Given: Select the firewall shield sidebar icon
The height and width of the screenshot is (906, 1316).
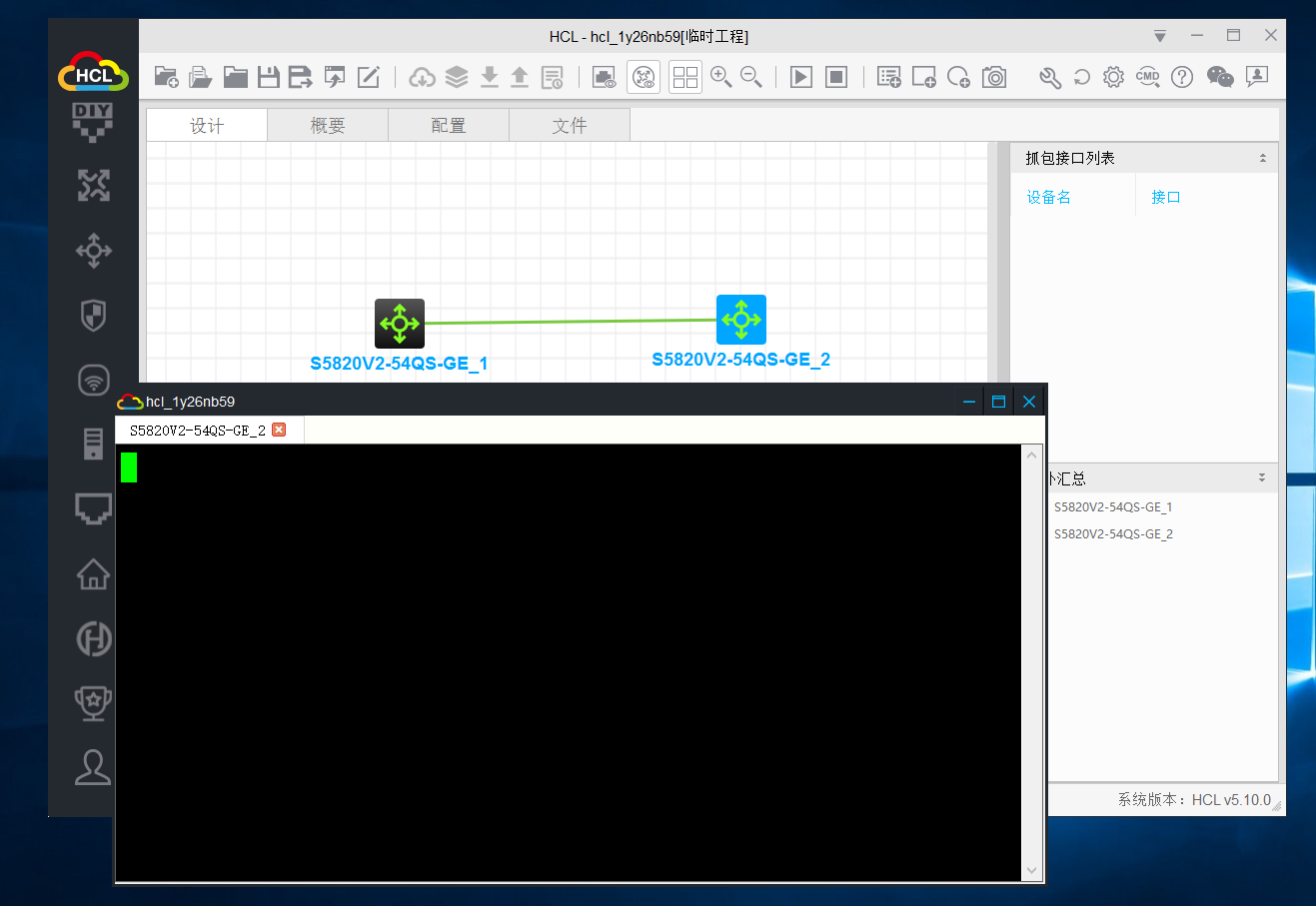Looking at the screenshot, I should 93,316.
